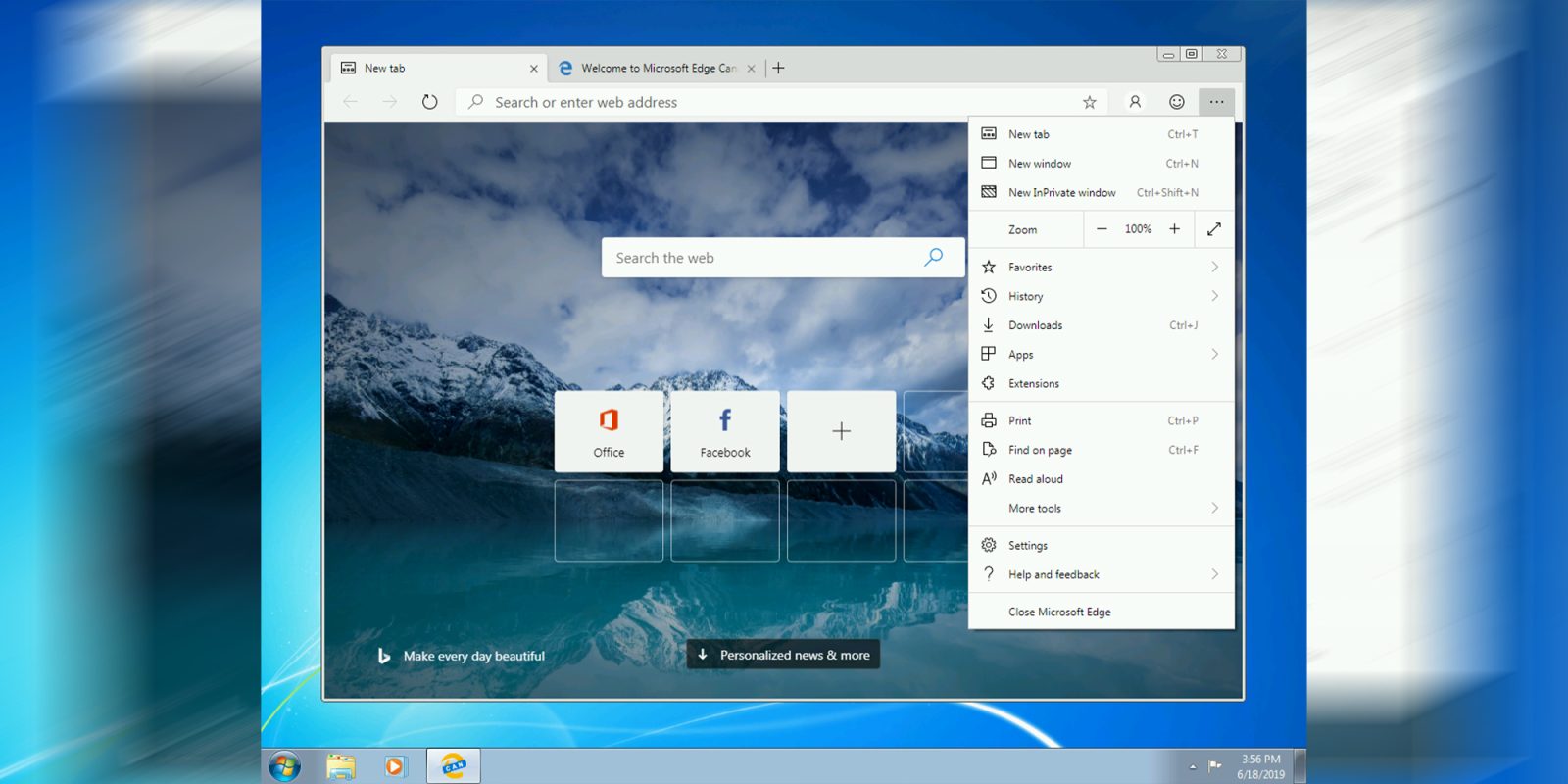1568x784 pixels.
Task: Open the Windows Start button
Action: 285,766
